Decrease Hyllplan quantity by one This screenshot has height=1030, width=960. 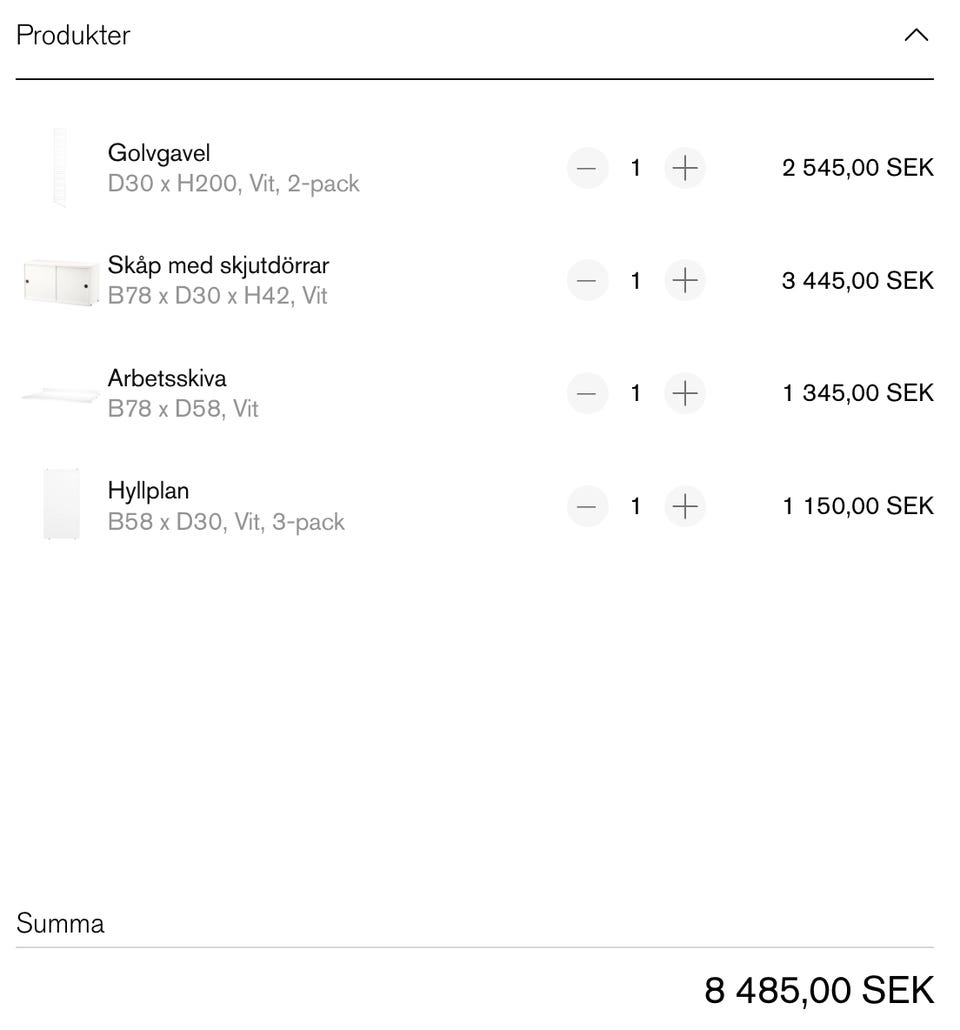pyautogui.click(x=587, y=506)
